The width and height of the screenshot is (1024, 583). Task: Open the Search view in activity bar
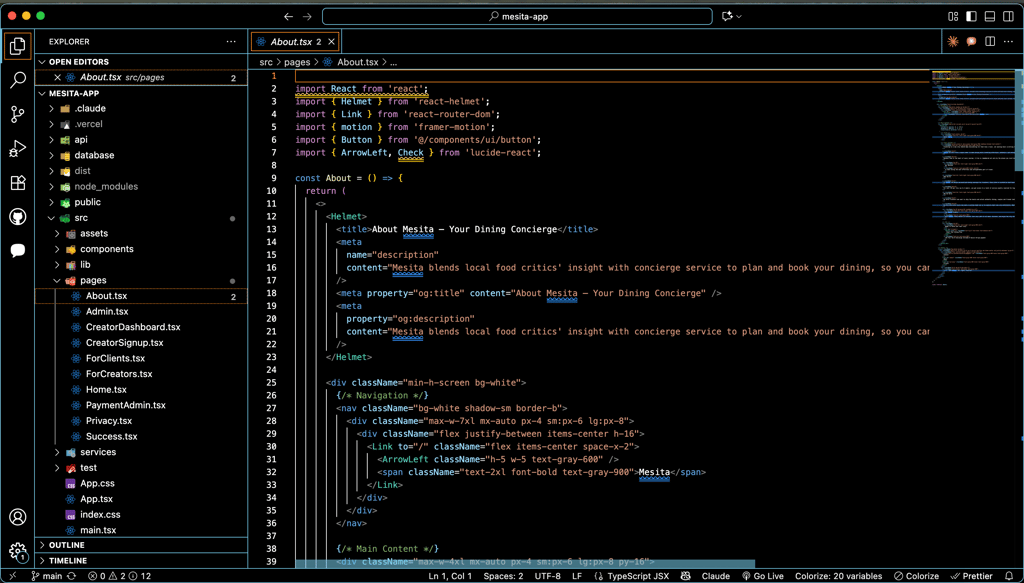(x=18, y=80)
